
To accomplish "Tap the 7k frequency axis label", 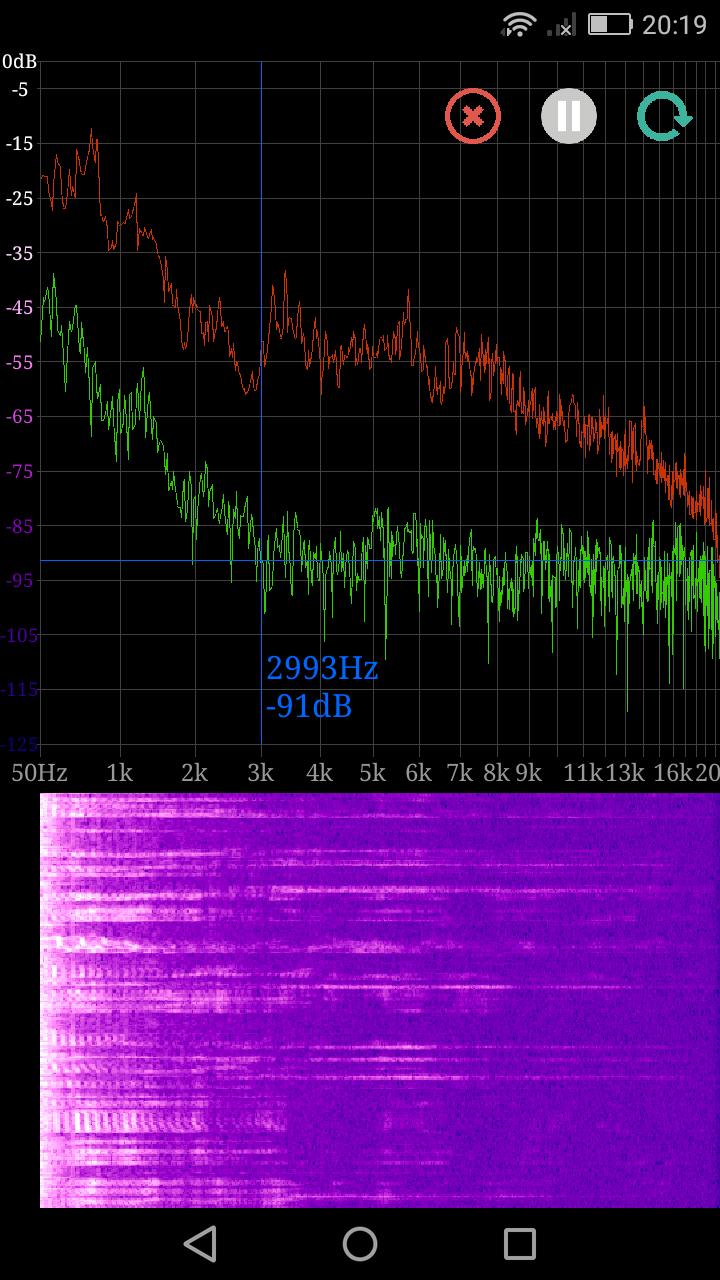I will coord(460,772).
